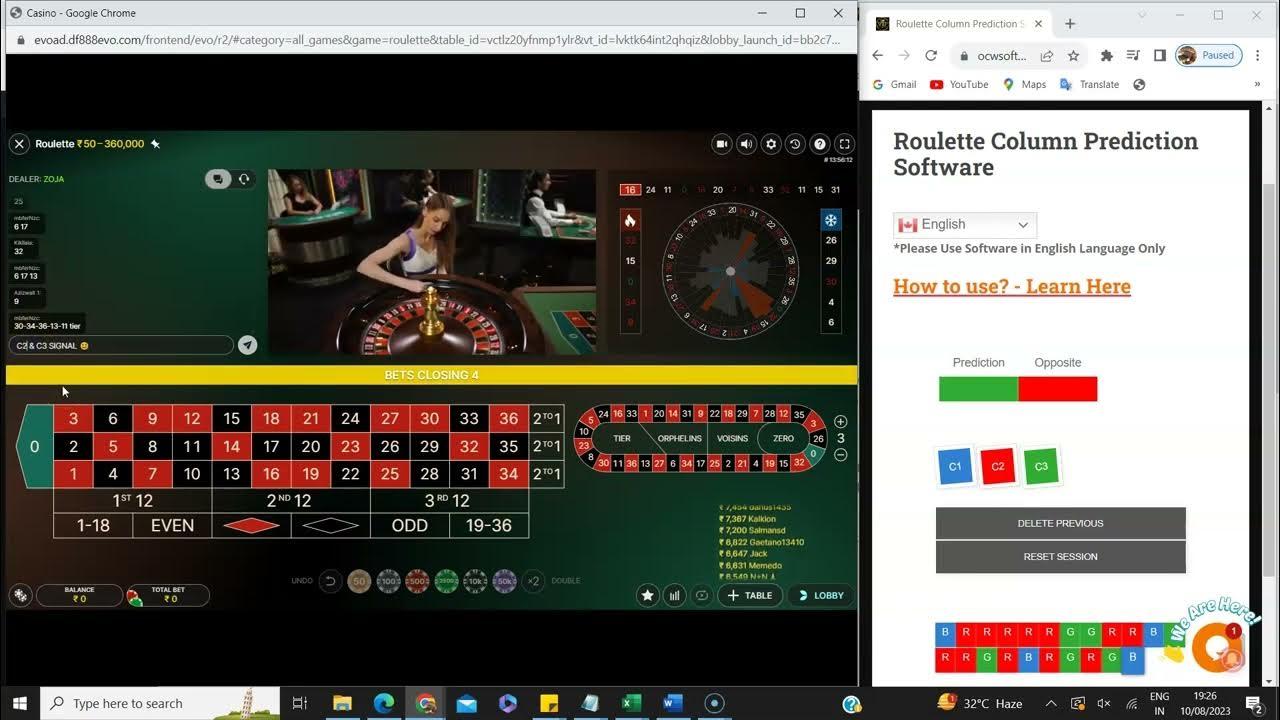This screenshot has height=720, width=1280.
Task: Select ORPHELINS racetrack bet
Action: [x=680, y=438]
